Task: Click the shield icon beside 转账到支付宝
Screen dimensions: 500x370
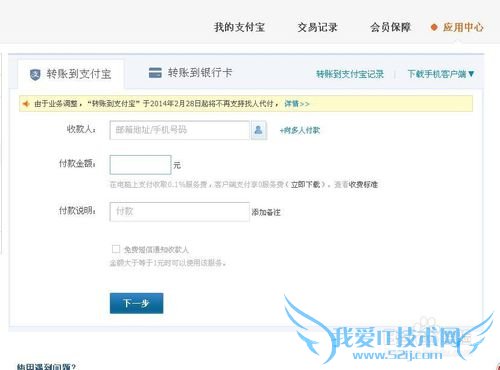Action: coord(35,75)
